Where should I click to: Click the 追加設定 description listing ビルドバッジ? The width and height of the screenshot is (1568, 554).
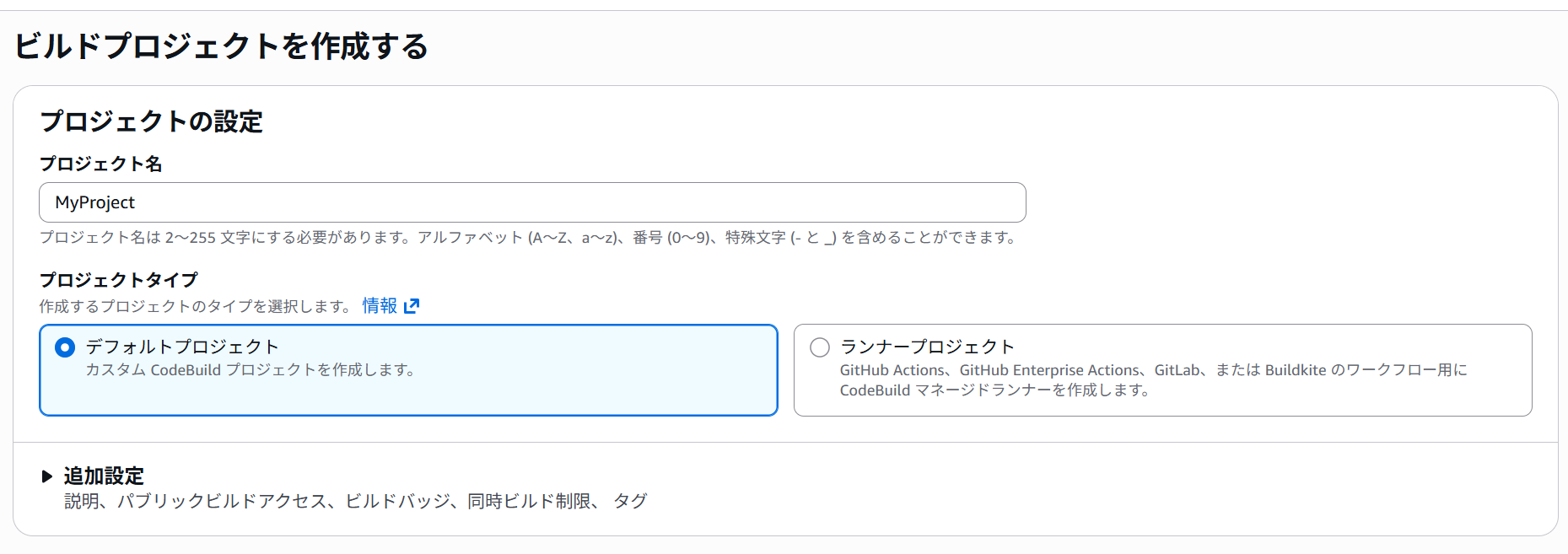click(x=355, y=501)
